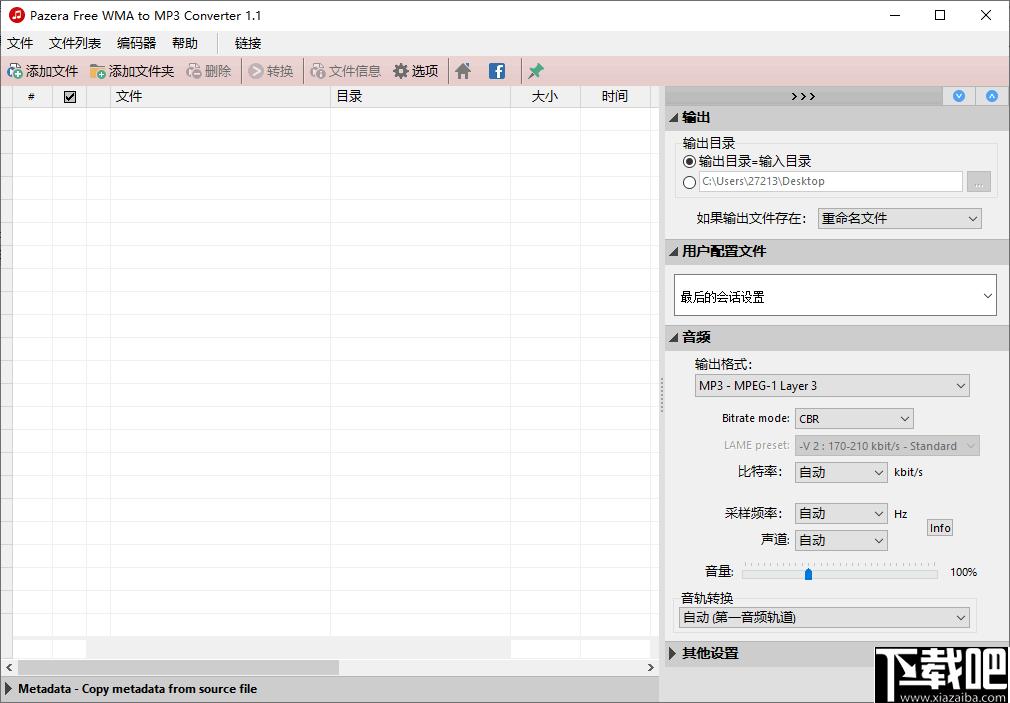Start conversion with the 转换 button

point(271,71)
